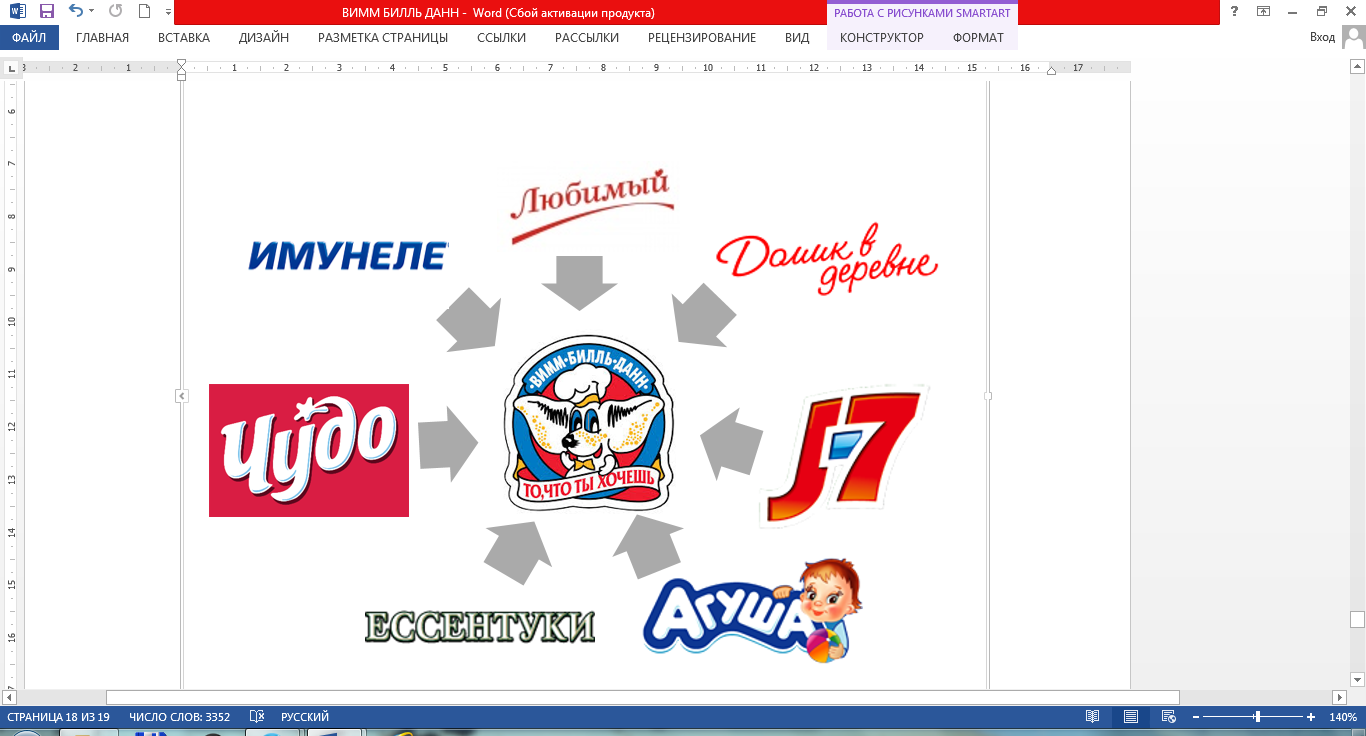The width and height of the screenshot is (1366, 736).
Task: Open the ФАЙЛ tab
Action: [x=30, y=38]
